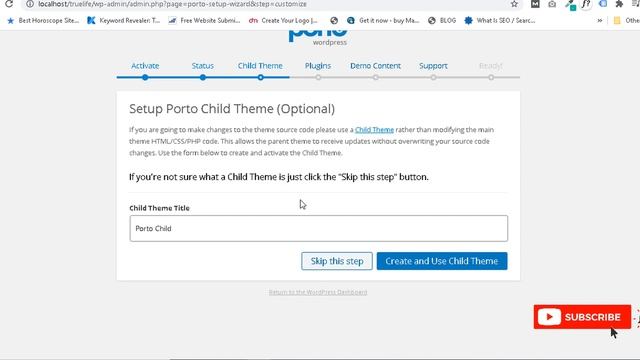Open the Keyword Revealer bookmark
Image resolution: width=640 pixels, height=360 pixels.
[124, 20]
